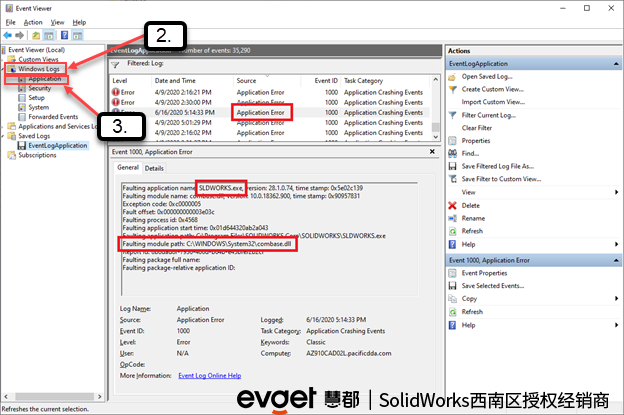Select the System log tree item

pyautogui.click(x=39, y=107)
